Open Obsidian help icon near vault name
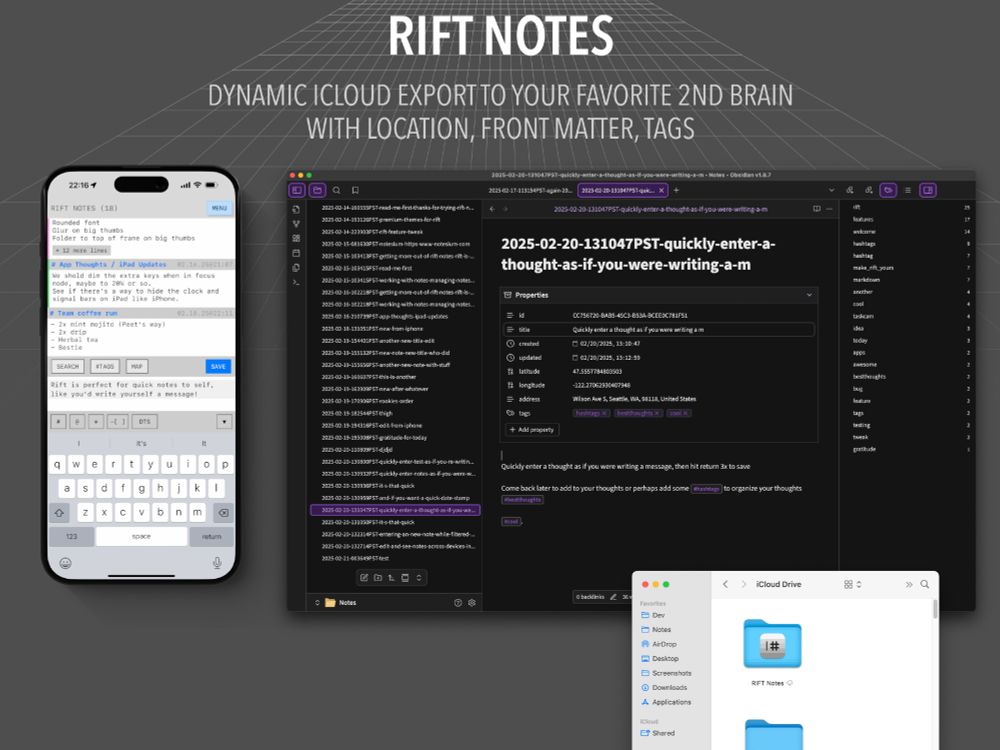This screenshot has height=750, width=1000. pos(458,603)
